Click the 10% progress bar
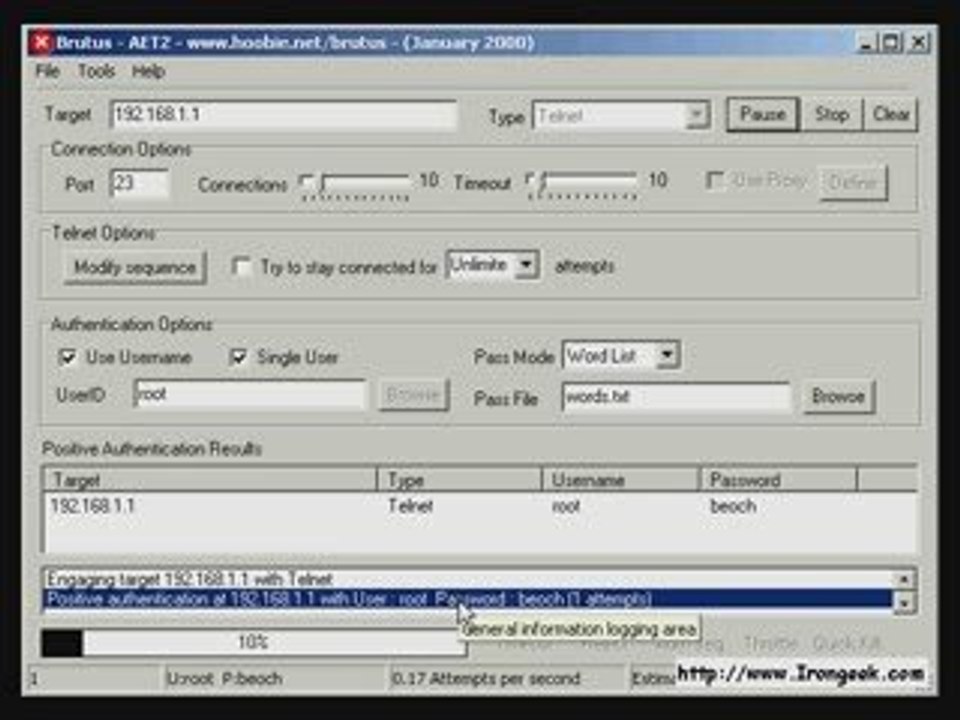Viewport: 960px width, 720px height. (x=254, y=643)
